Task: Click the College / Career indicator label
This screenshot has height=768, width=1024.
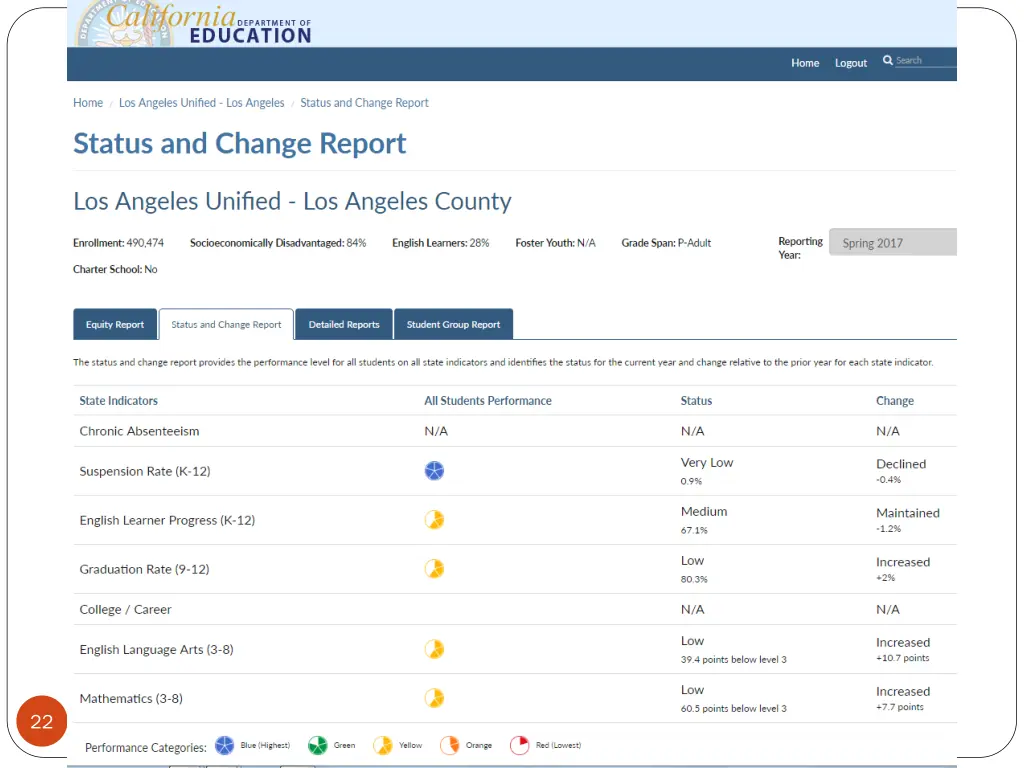Action: pyautogui.click(x=125, y=609)
